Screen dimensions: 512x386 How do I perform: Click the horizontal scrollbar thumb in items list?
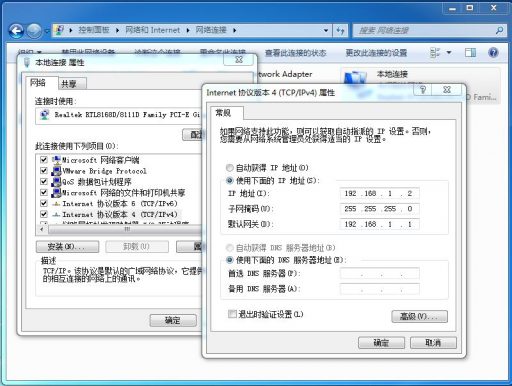[x=125, y=229]
